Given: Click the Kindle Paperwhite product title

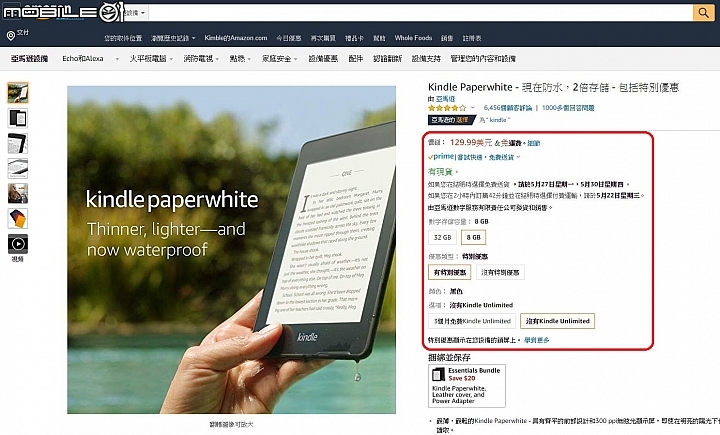Looking at the screenshot, I should [x=553, y=87].
